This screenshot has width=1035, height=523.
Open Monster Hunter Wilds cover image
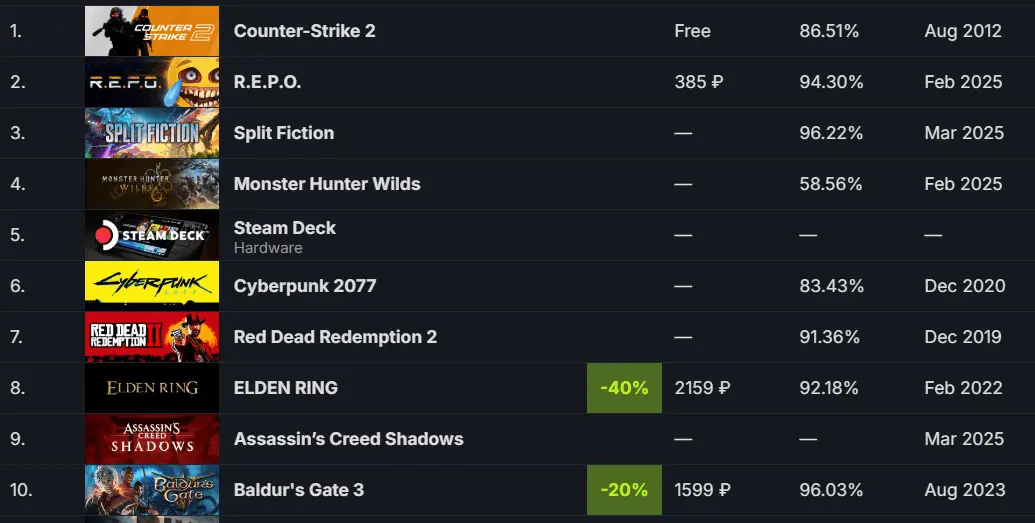click(x=152, y=184)
